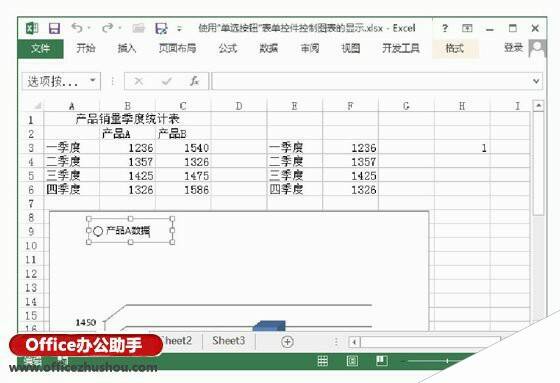This screenshot has height=383, width=560.
Task: Click the title cell 产品销量季度统计表
Action: click(x=128, y=119)
